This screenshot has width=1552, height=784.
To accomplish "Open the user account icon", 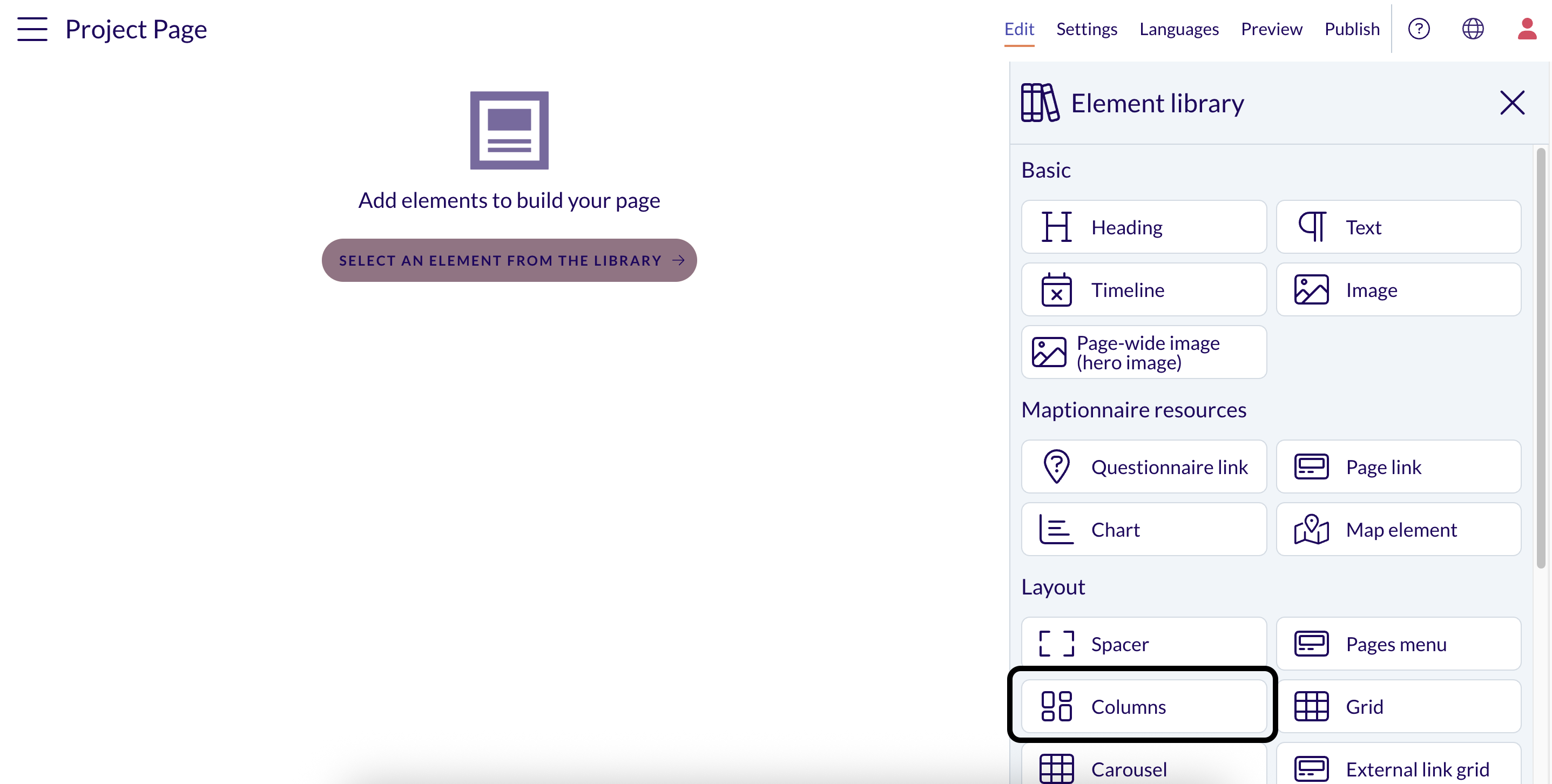I will (1527, 28).
